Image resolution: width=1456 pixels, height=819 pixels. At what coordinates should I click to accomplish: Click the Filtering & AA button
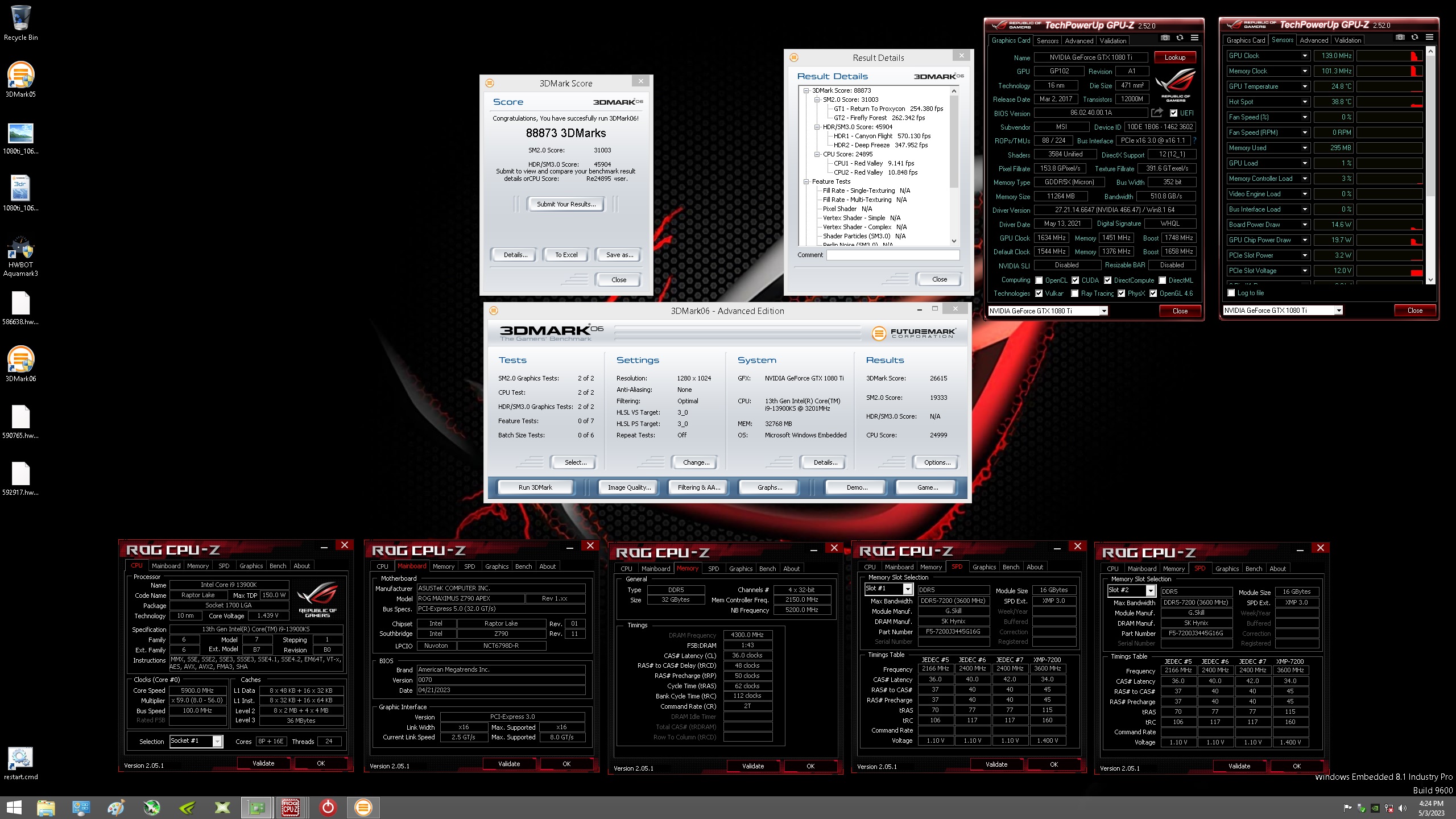tap(698, 487)
